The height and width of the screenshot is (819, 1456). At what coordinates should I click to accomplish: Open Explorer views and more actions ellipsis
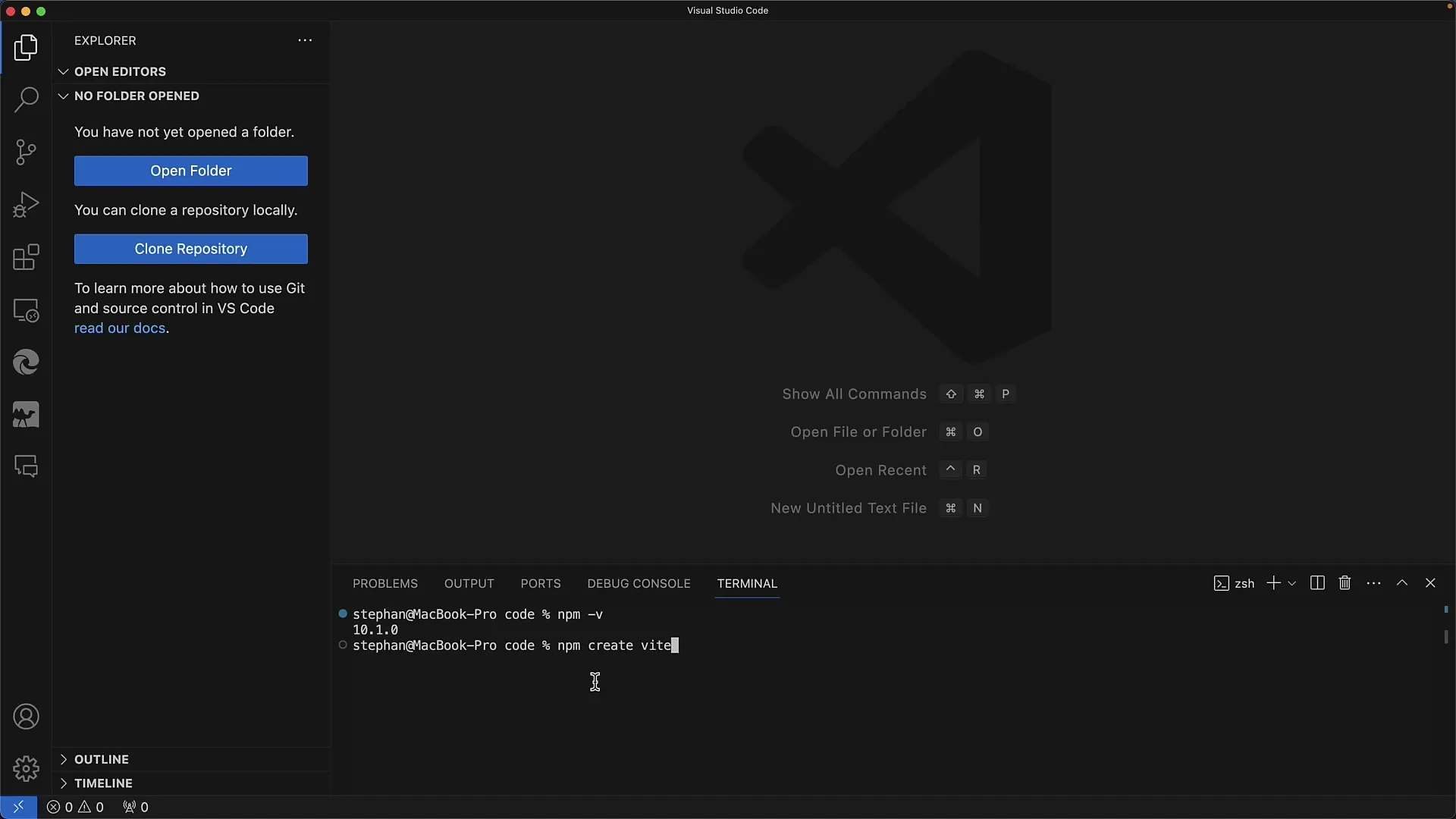tap(305, 40)
